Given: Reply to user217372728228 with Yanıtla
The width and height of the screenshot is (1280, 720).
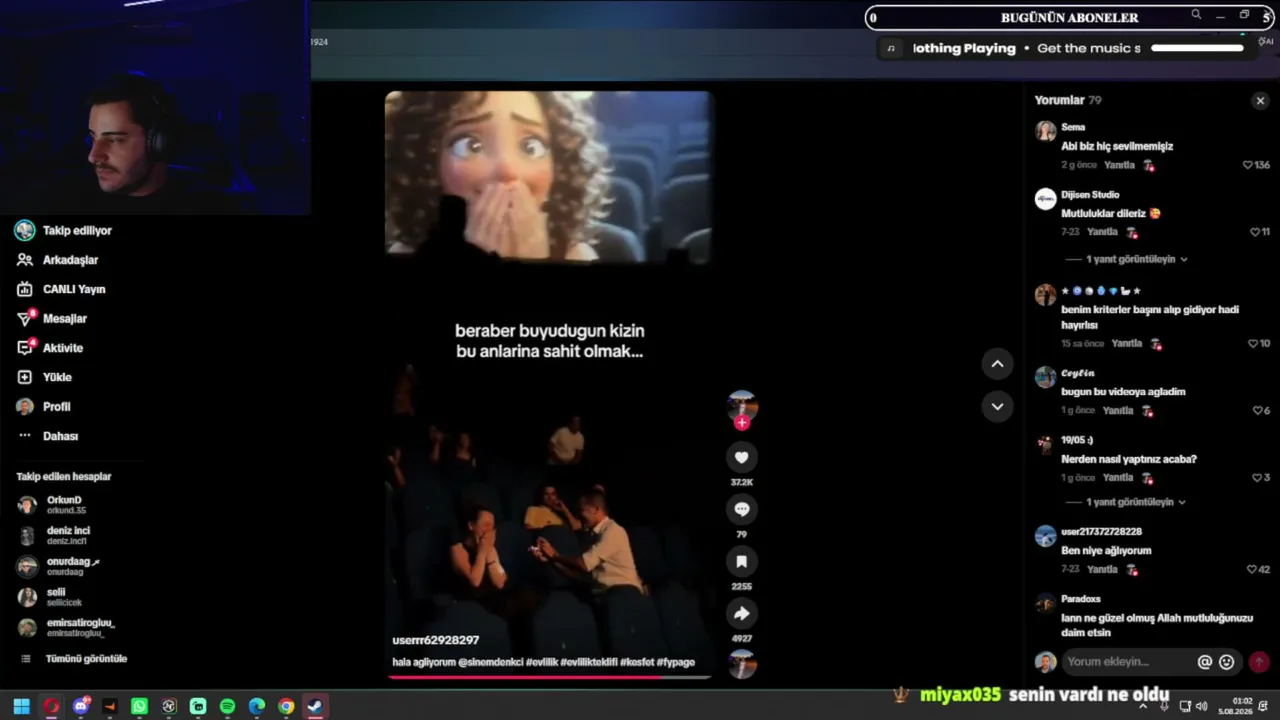Looking at the screenshot, I should pos(1102,570).
